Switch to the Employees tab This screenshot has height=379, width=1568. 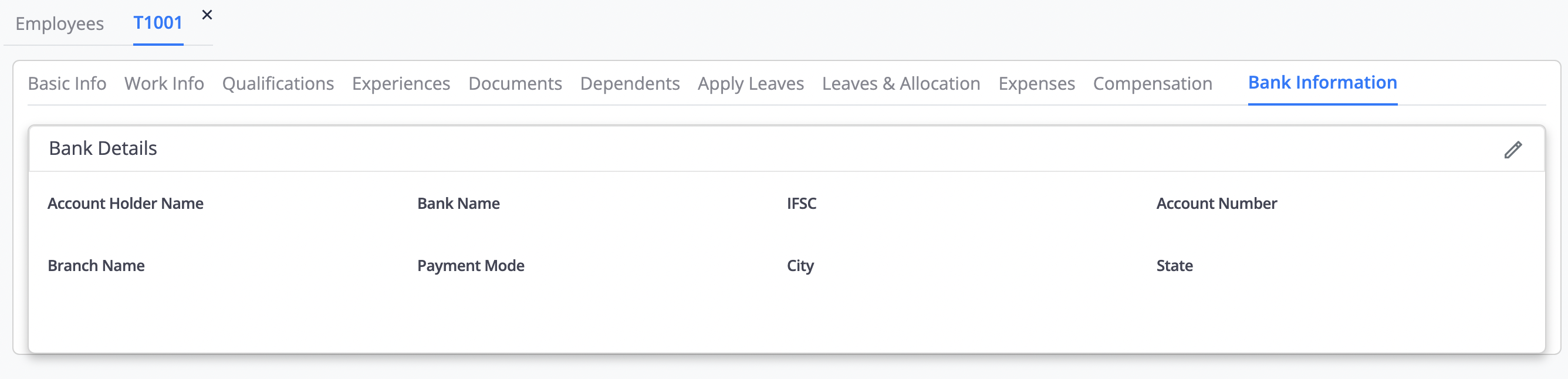click(60, 23)
